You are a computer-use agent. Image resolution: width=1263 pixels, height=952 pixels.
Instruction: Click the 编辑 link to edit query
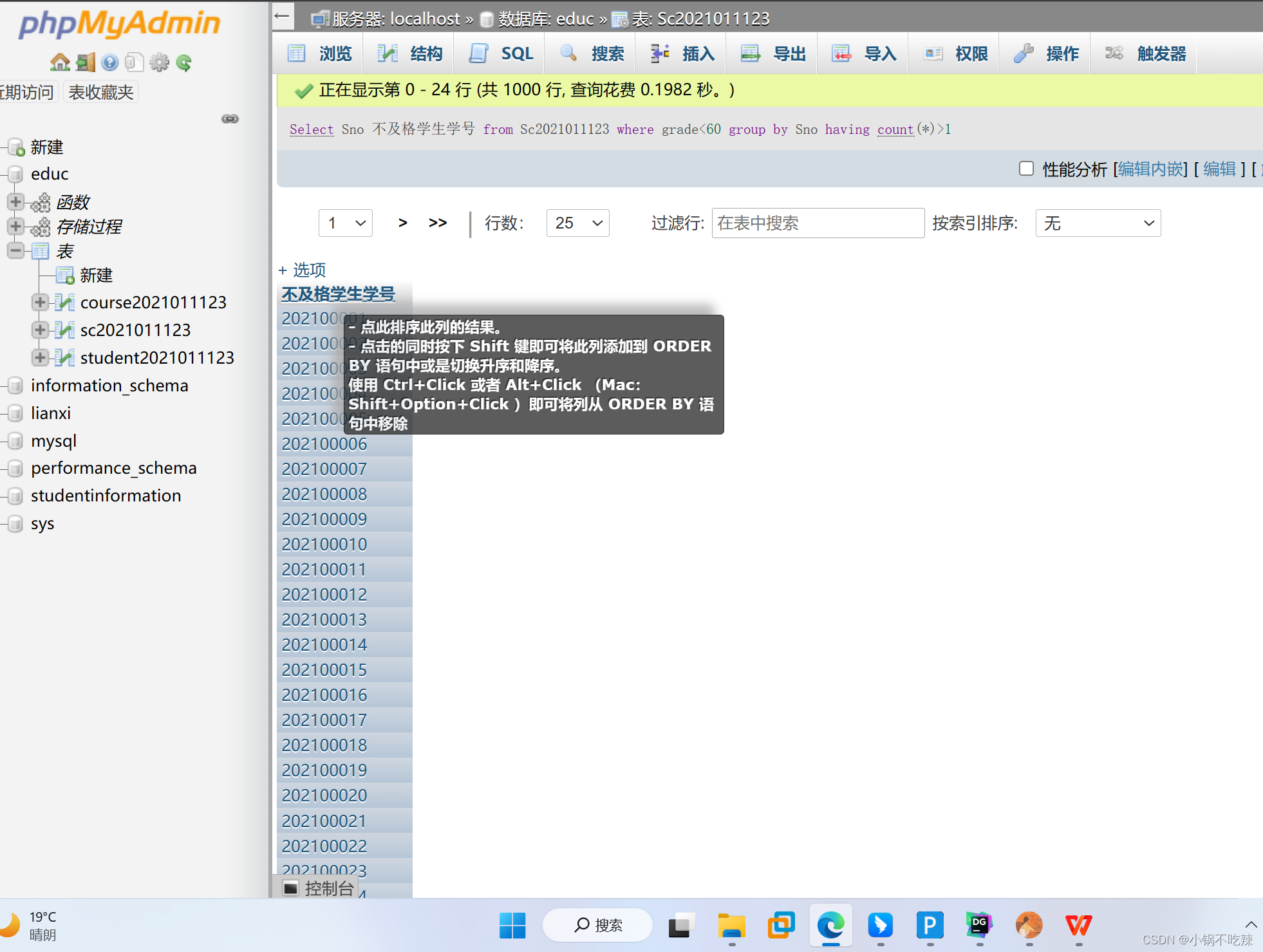tap(1220, 169)
